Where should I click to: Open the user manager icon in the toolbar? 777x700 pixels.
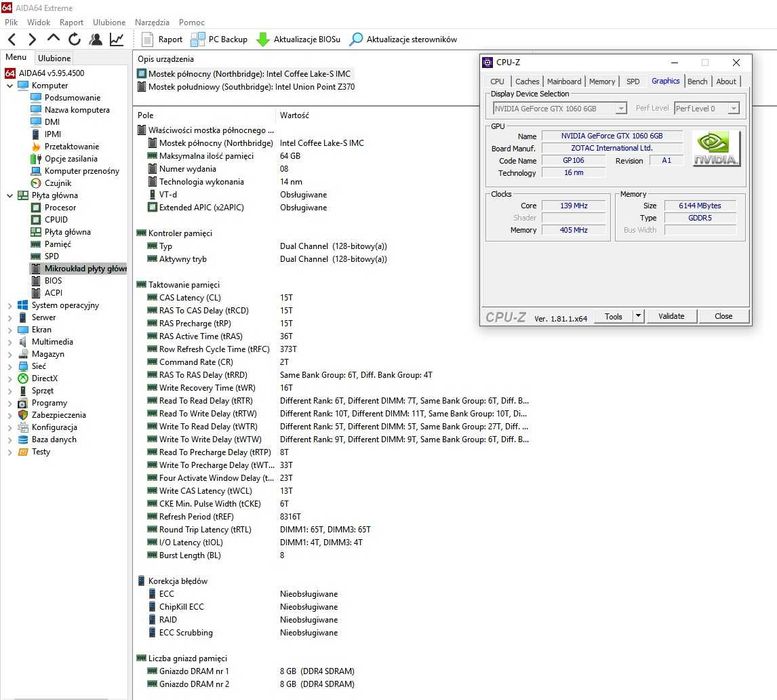95,40
